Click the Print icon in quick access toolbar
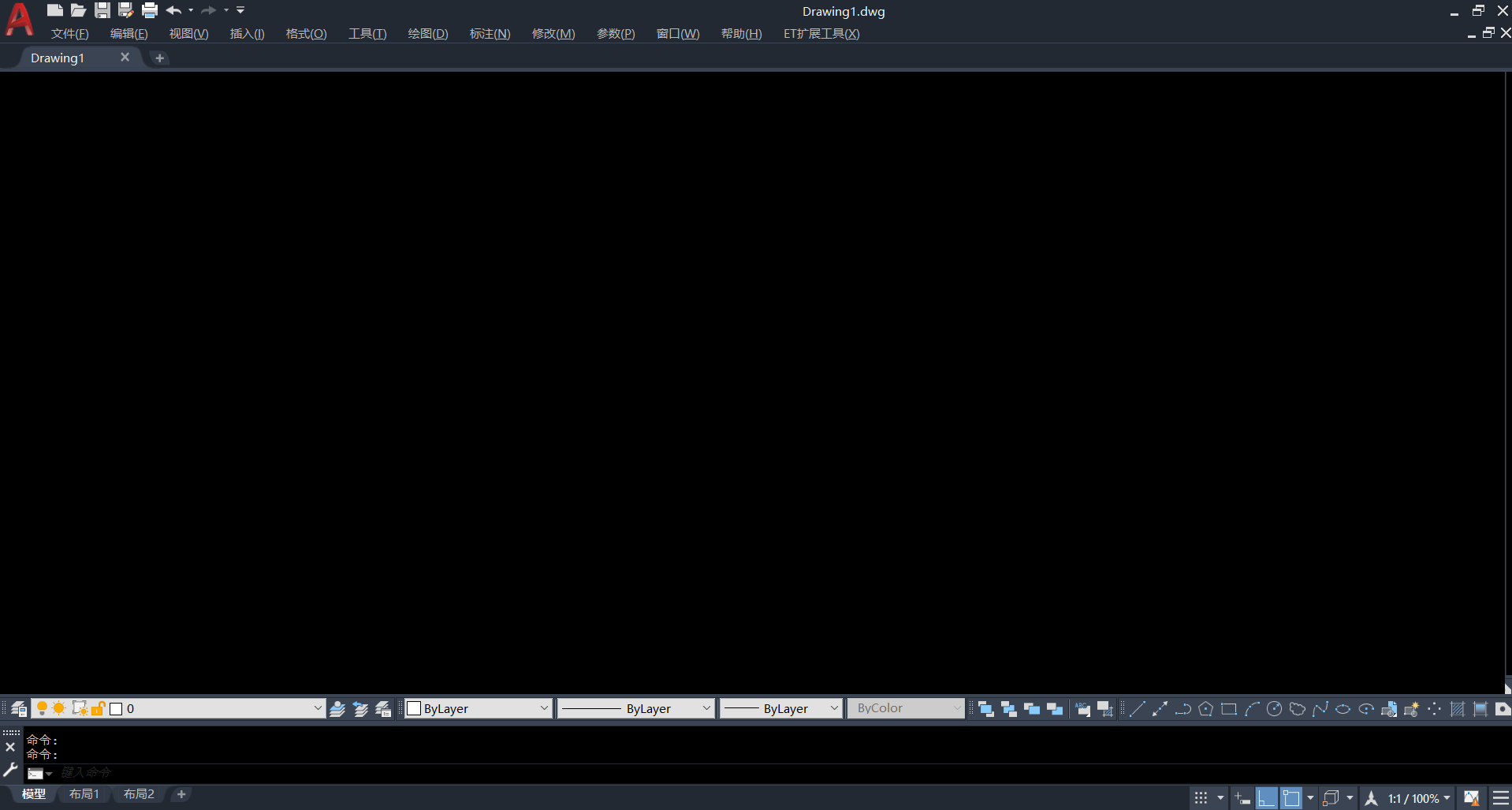Image resolution: width=1512 pixels, height=810 pixels. 149,10
